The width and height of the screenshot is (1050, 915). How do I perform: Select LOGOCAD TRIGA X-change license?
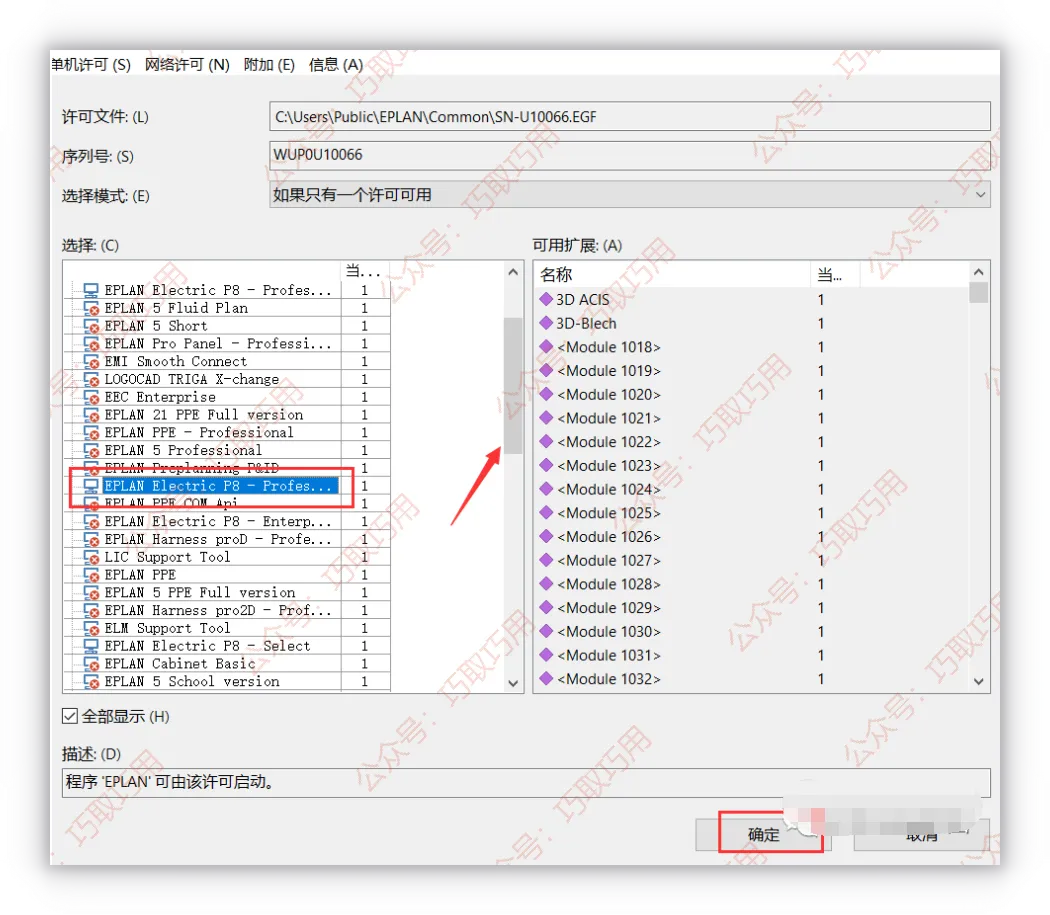click(192, 379)
